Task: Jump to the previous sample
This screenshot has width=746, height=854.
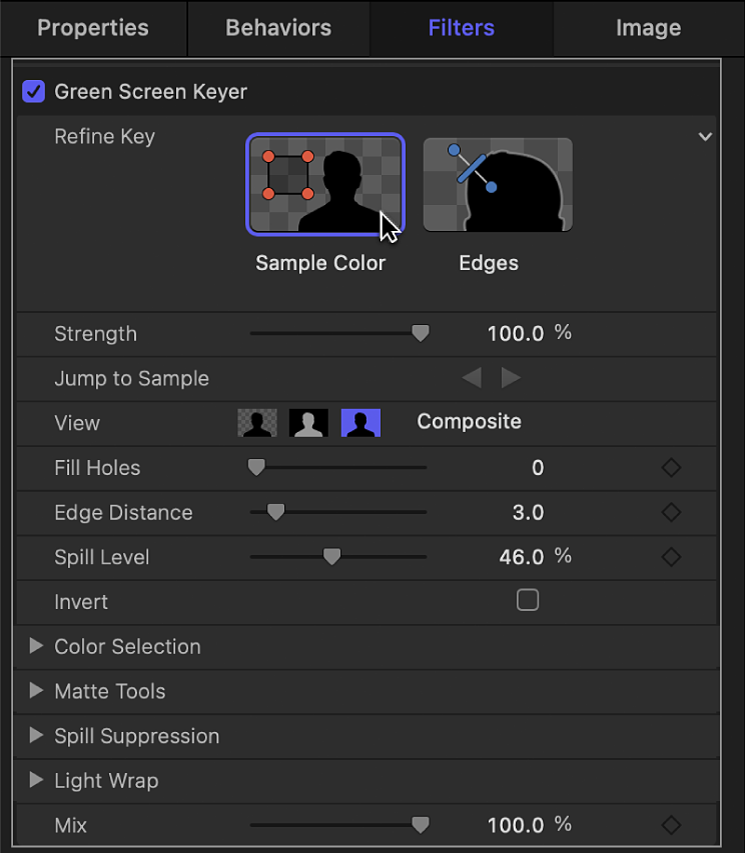Action: (471, 377)
